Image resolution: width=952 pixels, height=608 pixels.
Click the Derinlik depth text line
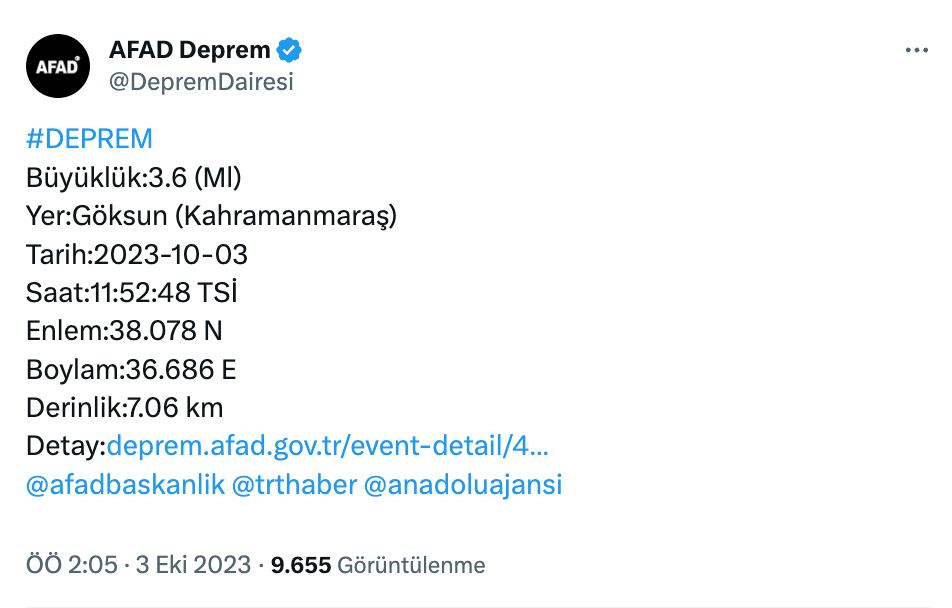click(x=125, y=407)
